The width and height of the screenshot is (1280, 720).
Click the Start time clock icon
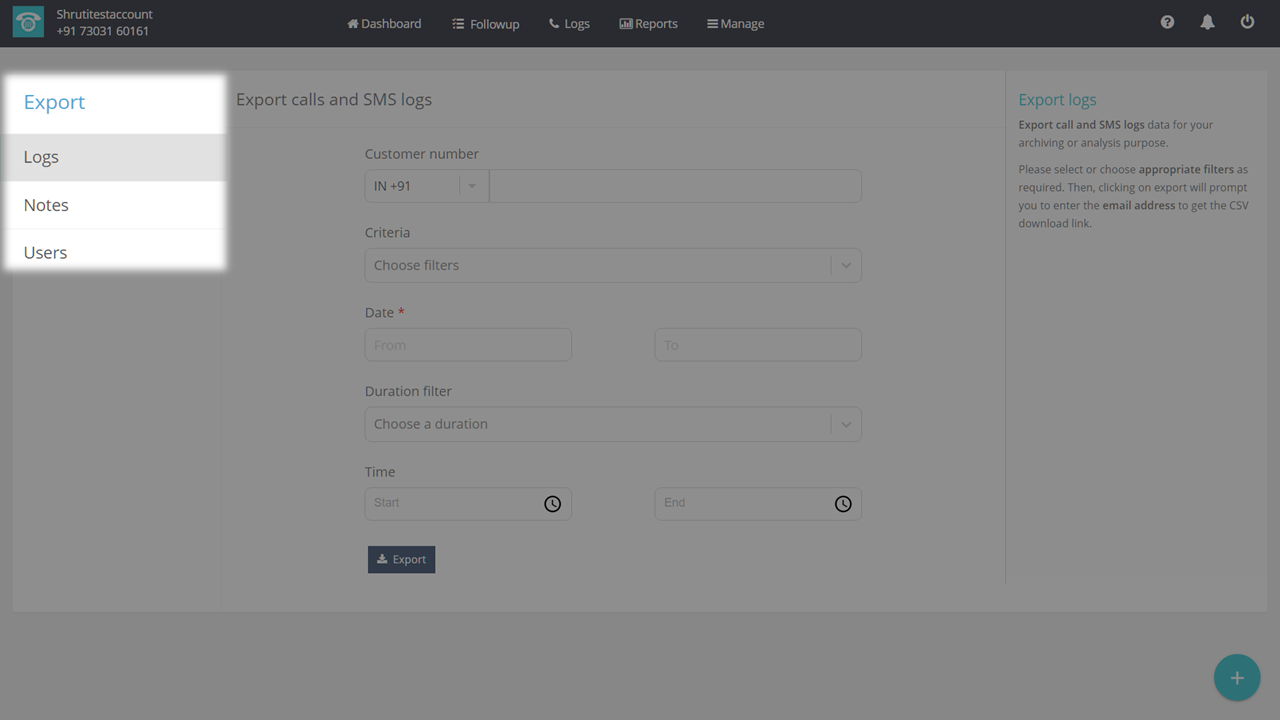pos(552,504)
